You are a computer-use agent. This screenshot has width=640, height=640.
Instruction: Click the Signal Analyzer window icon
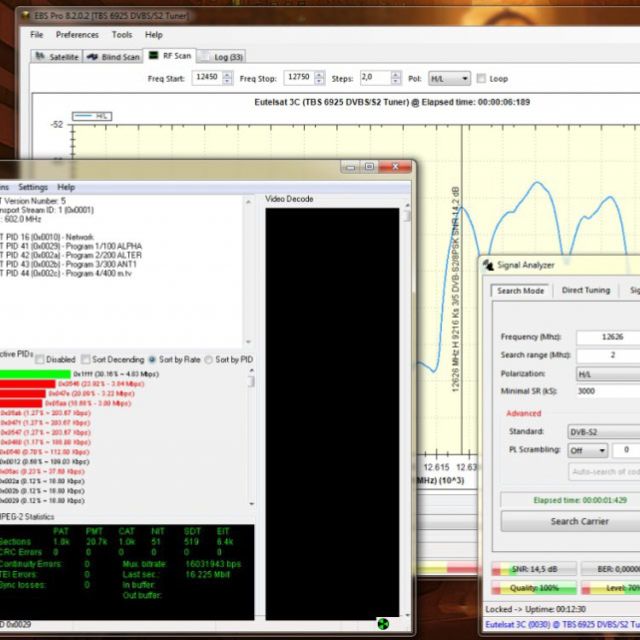[487, 265]
